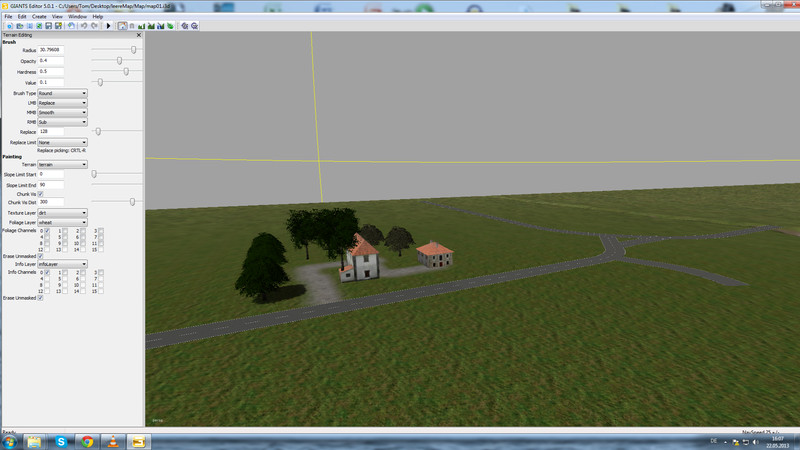The width and height of the screenshot is (800, 450).
Task: Open Google Chrome from the taskbar
Action: 87,442
